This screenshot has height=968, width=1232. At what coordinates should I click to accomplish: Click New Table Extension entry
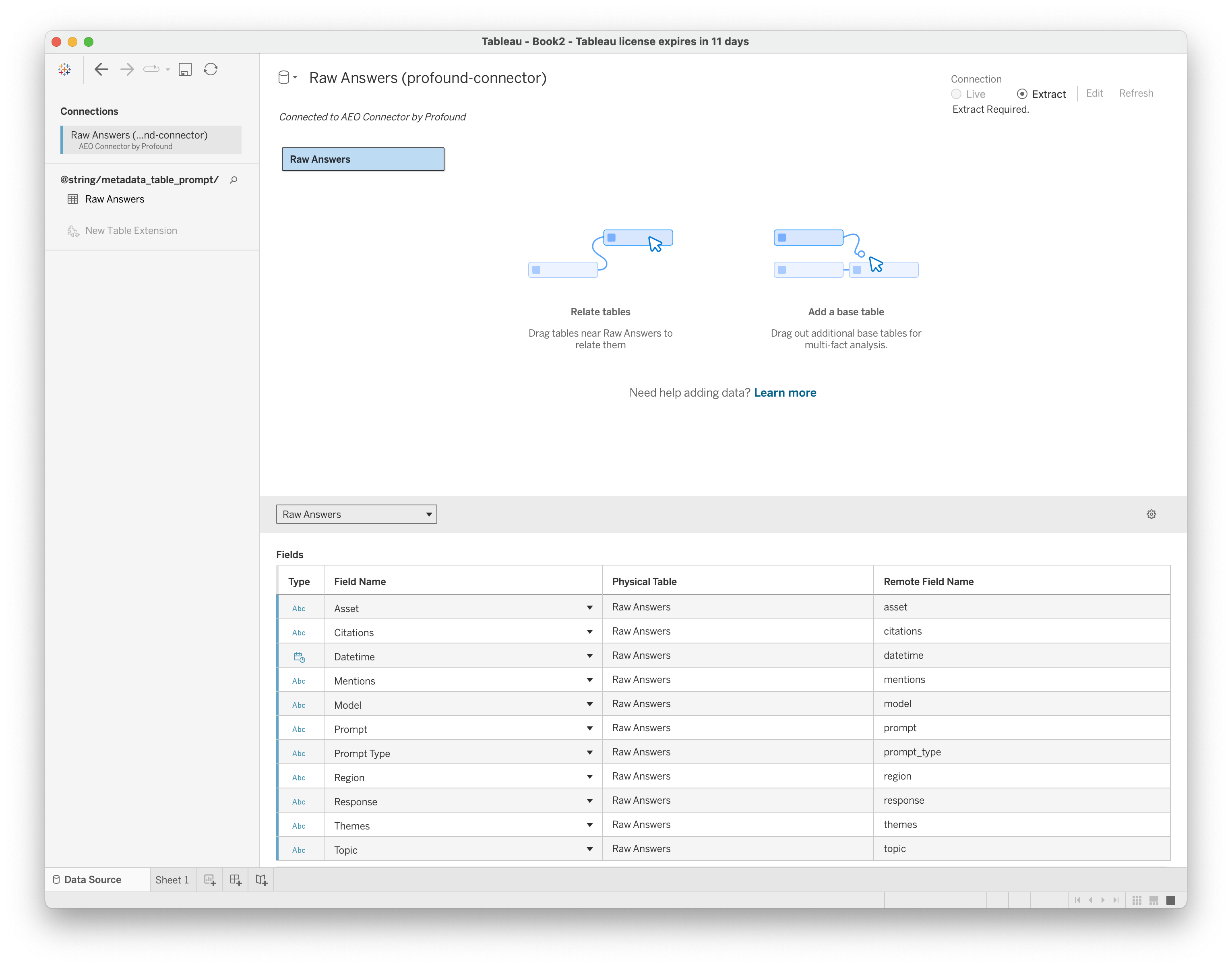[x=131, y=231]
